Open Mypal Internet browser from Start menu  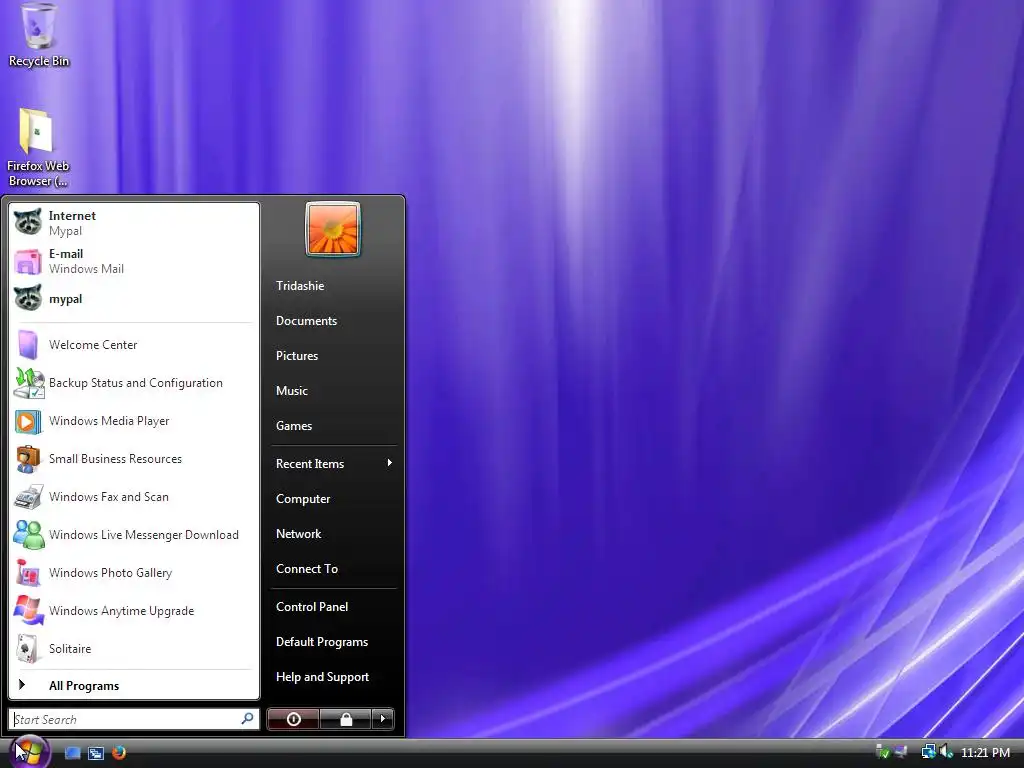pos(134,223)
